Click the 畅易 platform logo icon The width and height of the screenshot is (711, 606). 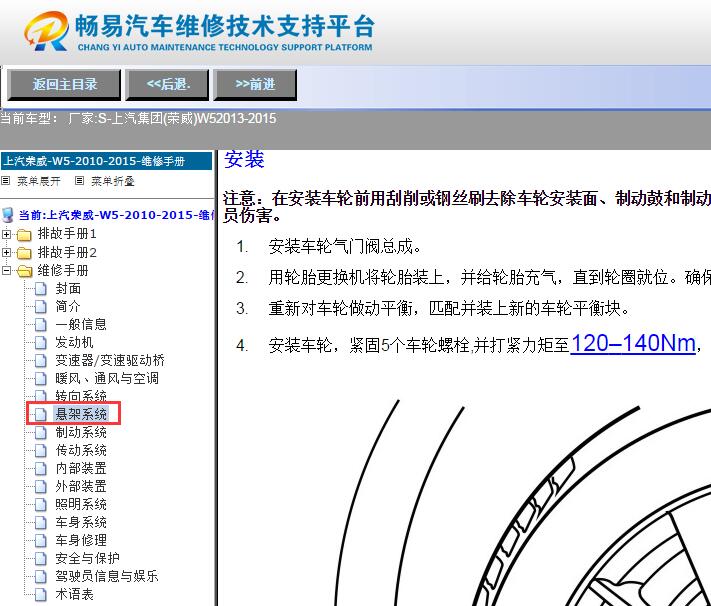pyautogui.click(x=46, y=30)
